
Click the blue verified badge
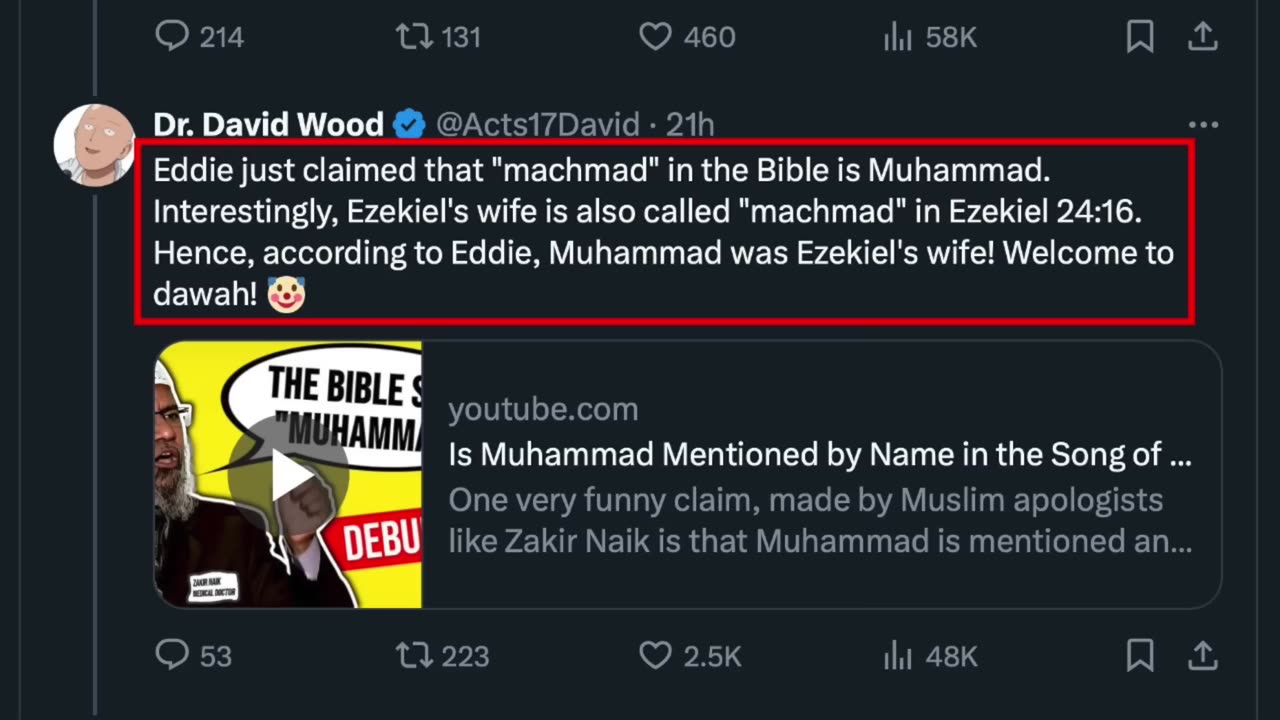click(x=408, y=125)
